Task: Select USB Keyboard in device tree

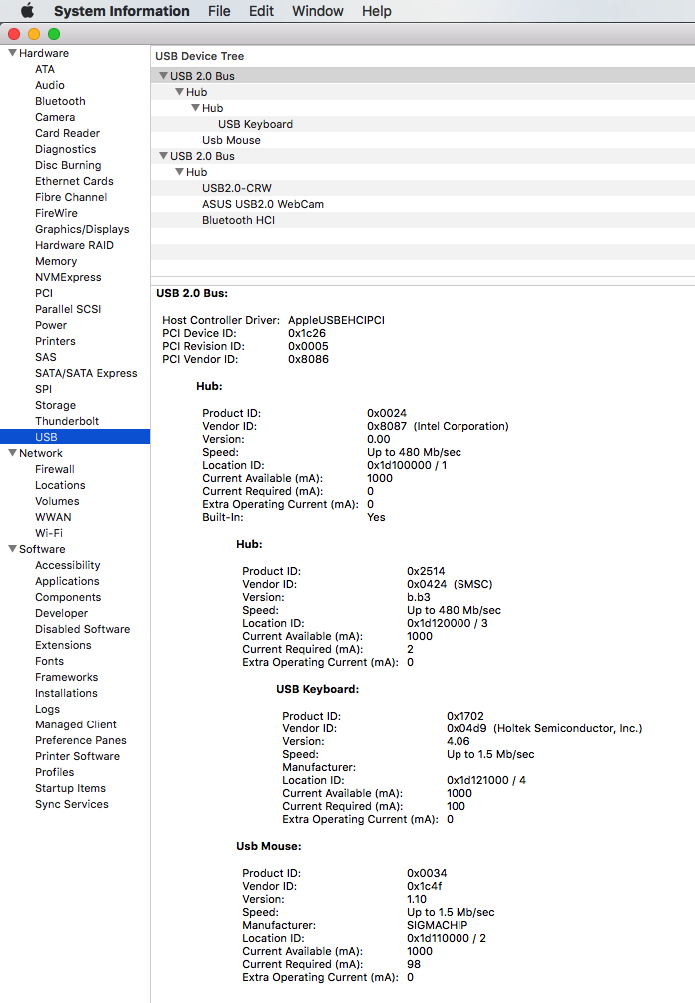Action: [255, 124]
